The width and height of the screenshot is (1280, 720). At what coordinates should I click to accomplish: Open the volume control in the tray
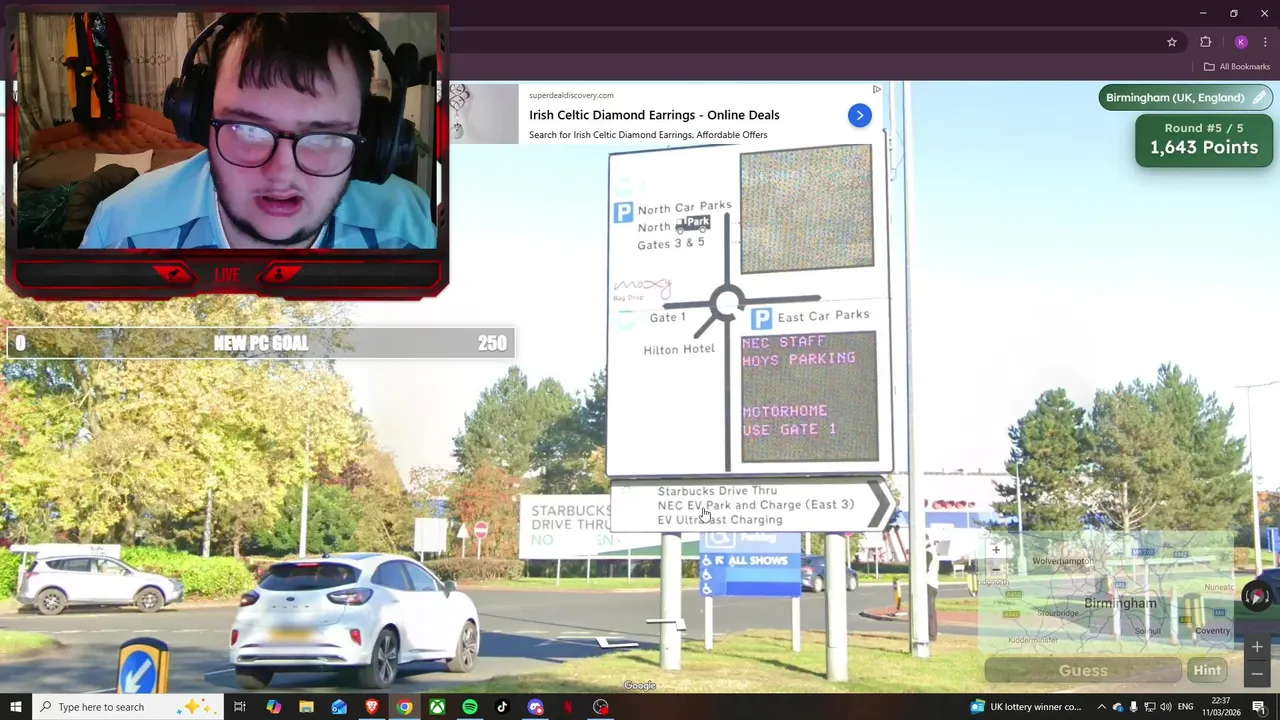coord(1165,707)
